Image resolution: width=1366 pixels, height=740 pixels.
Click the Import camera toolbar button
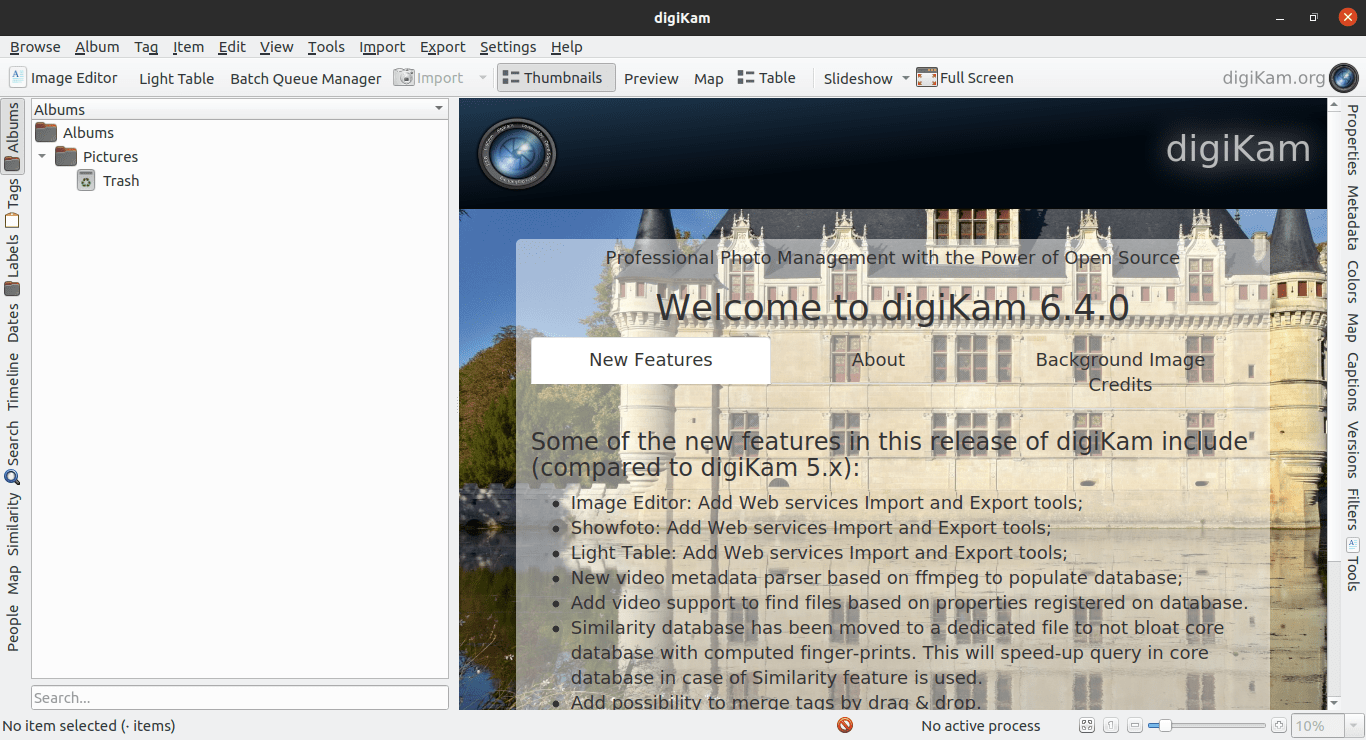429,78
